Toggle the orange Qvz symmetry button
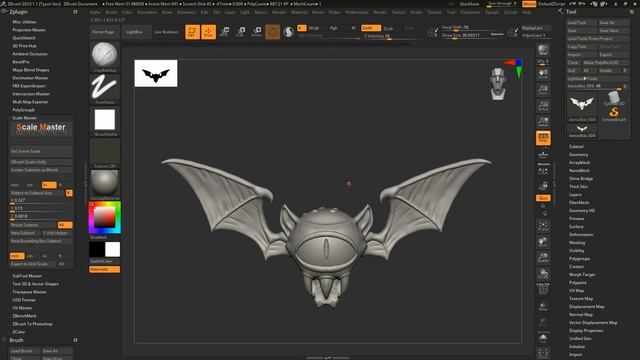640x360 pixels. (543, 198)
